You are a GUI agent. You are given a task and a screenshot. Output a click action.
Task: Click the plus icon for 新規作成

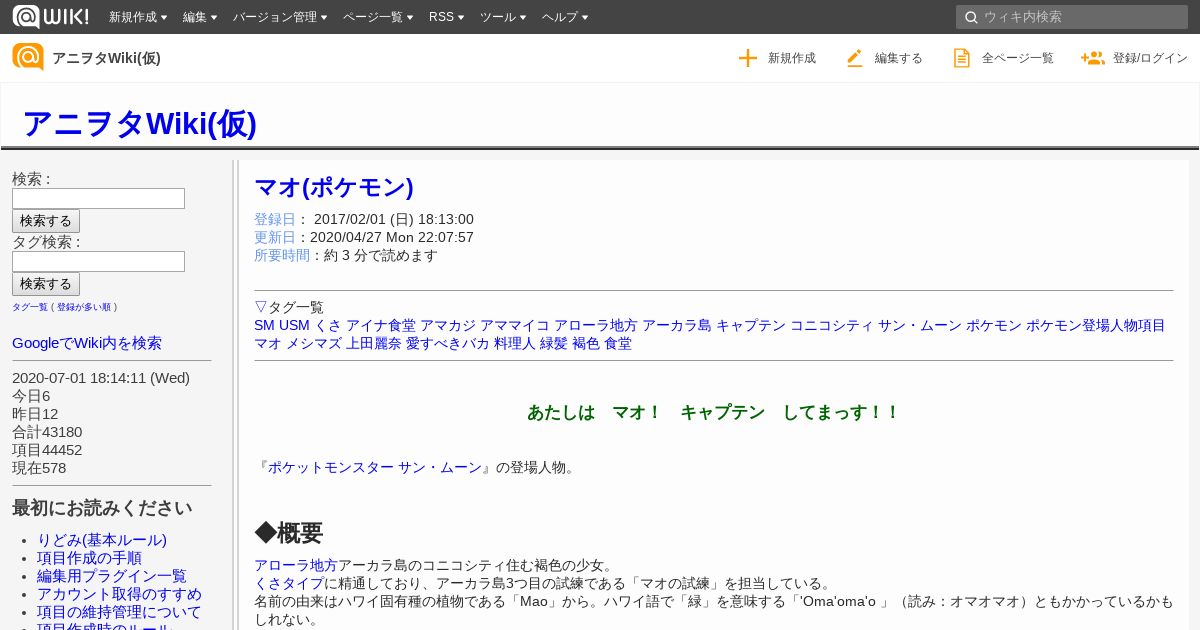(748, 58)
